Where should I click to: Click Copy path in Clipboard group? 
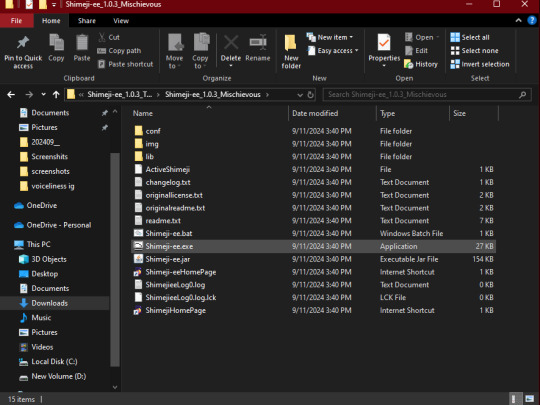[x=119, y=51]
